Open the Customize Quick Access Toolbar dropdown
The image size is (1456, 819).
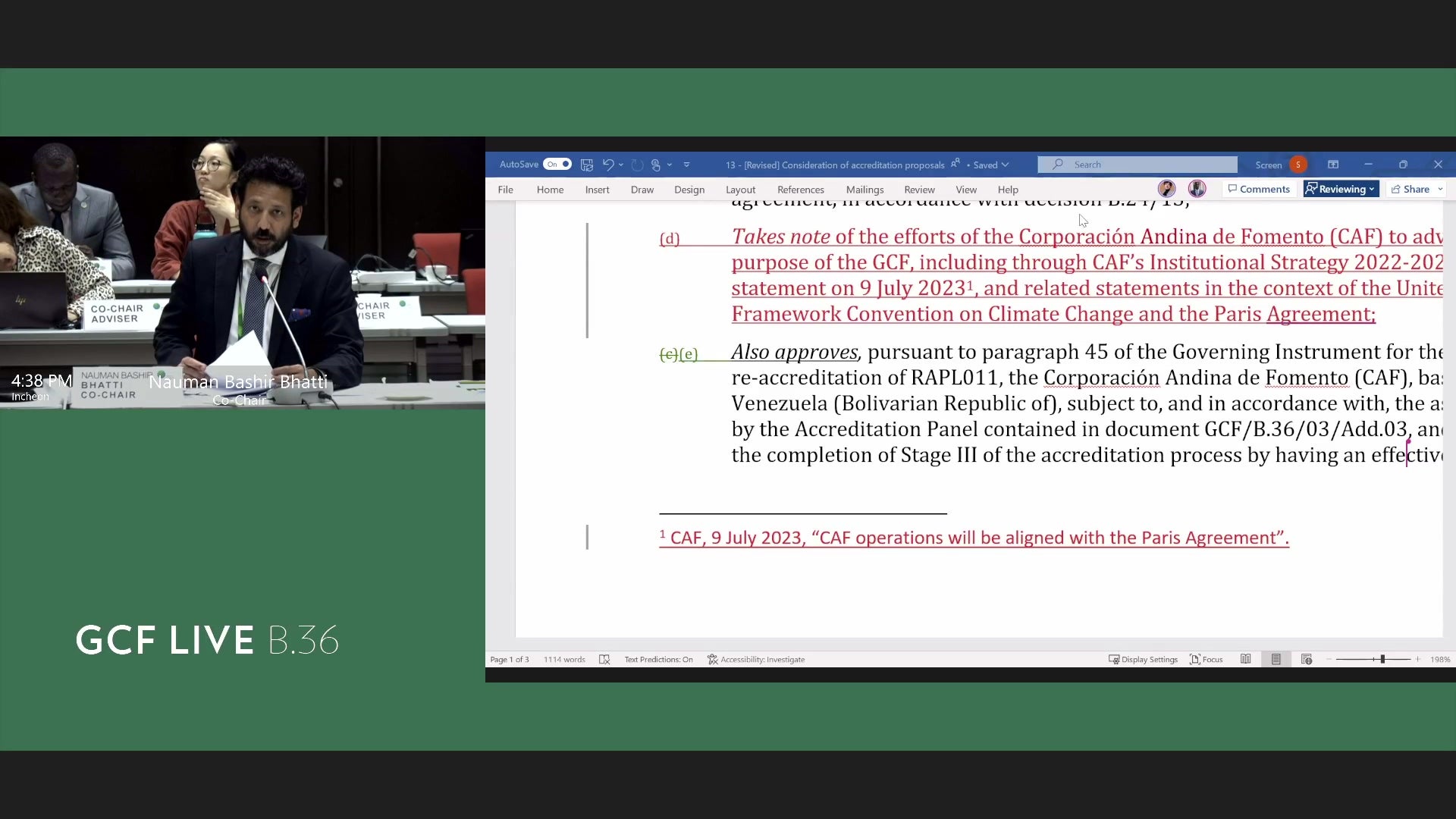(x=687, y=165)
